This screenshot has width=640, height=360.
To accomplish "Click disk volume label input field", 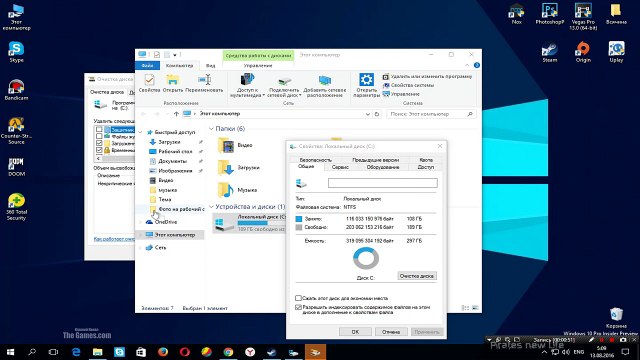I will click(382, 183).
